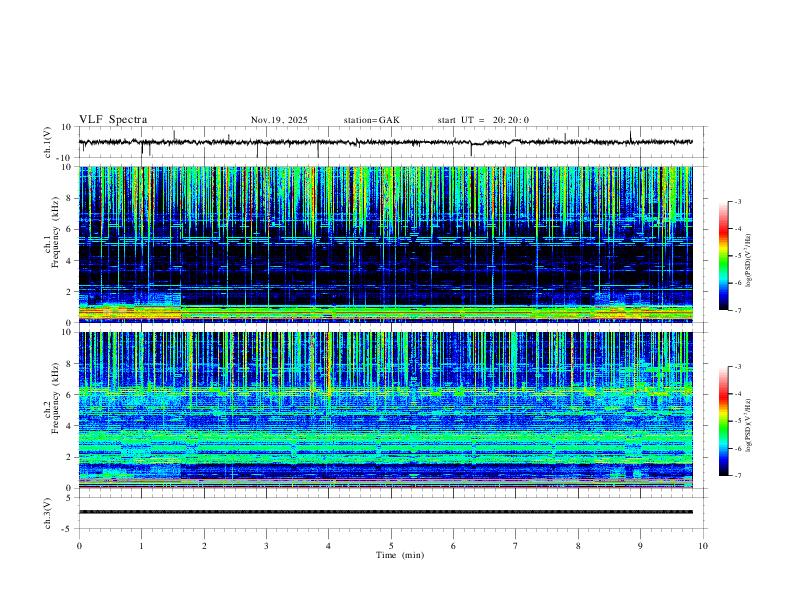The height and width of the screenshot is (612, 792).
Task: Click the "5" tick on the time axis
Action: click(391, 546)
